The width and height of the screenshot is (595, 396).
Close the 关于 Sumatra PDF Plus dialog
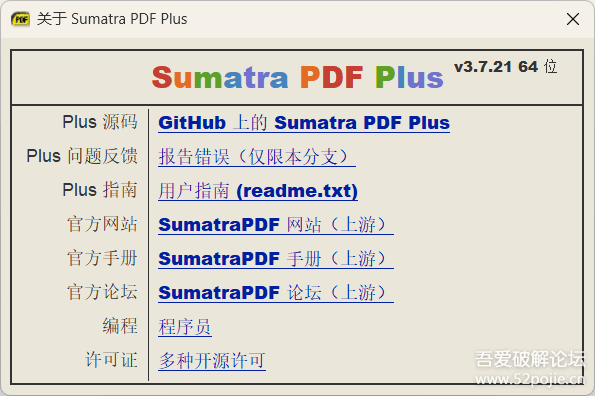(x=573, y=19)
